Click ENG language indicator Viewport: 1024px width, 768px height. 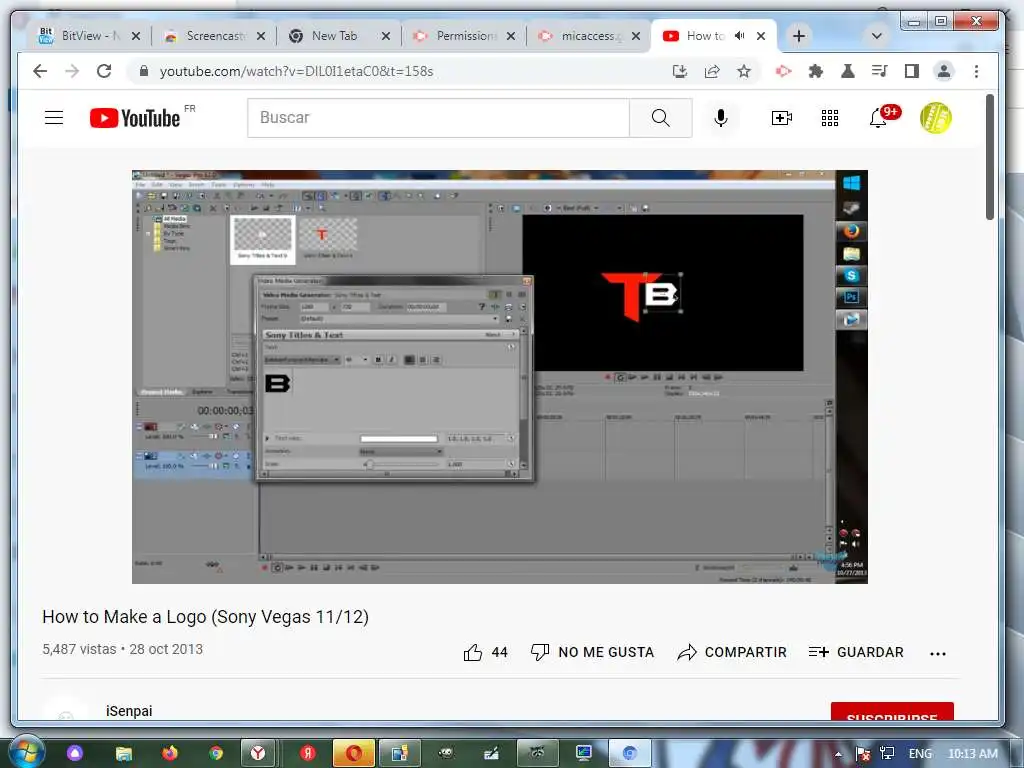920,754
